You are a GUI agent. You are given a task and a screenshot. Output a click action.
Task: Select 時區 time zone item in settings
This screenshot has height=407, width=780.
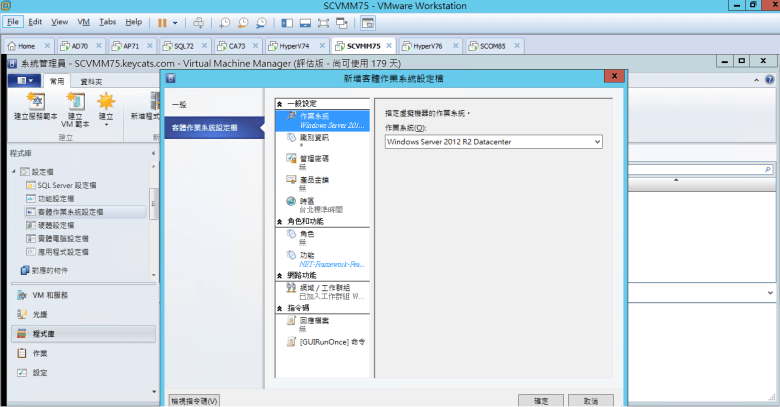click(307, 201)
